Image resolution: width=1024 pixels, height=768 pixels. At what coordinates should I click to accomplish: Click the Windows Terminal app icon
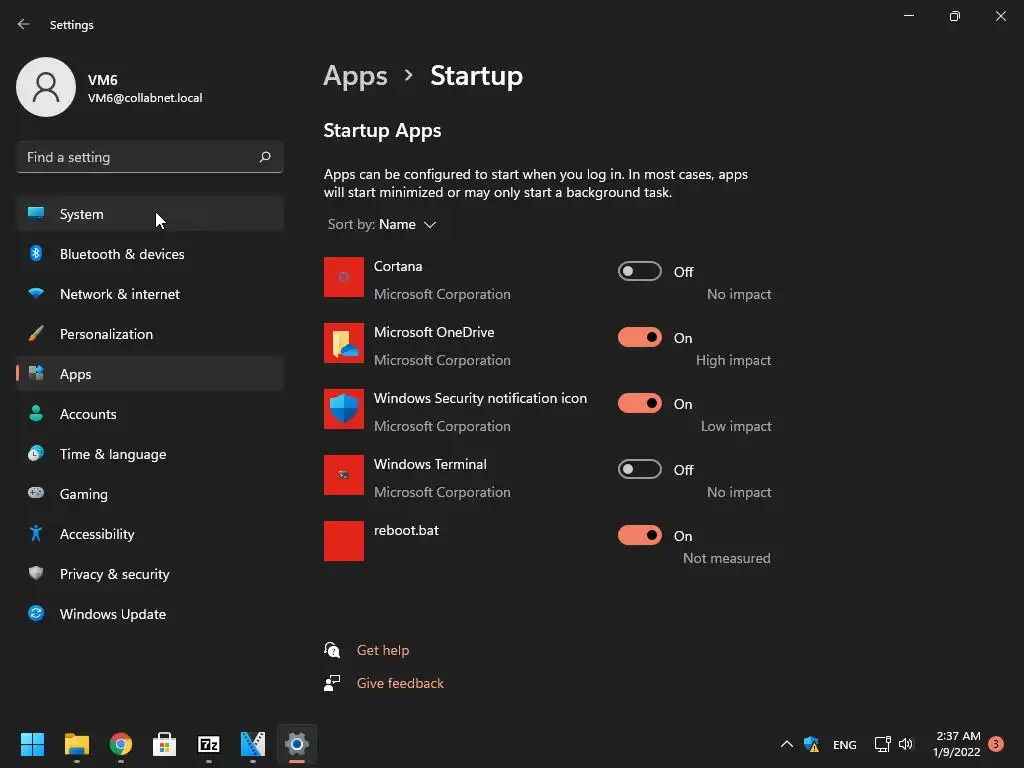(344, 475)
